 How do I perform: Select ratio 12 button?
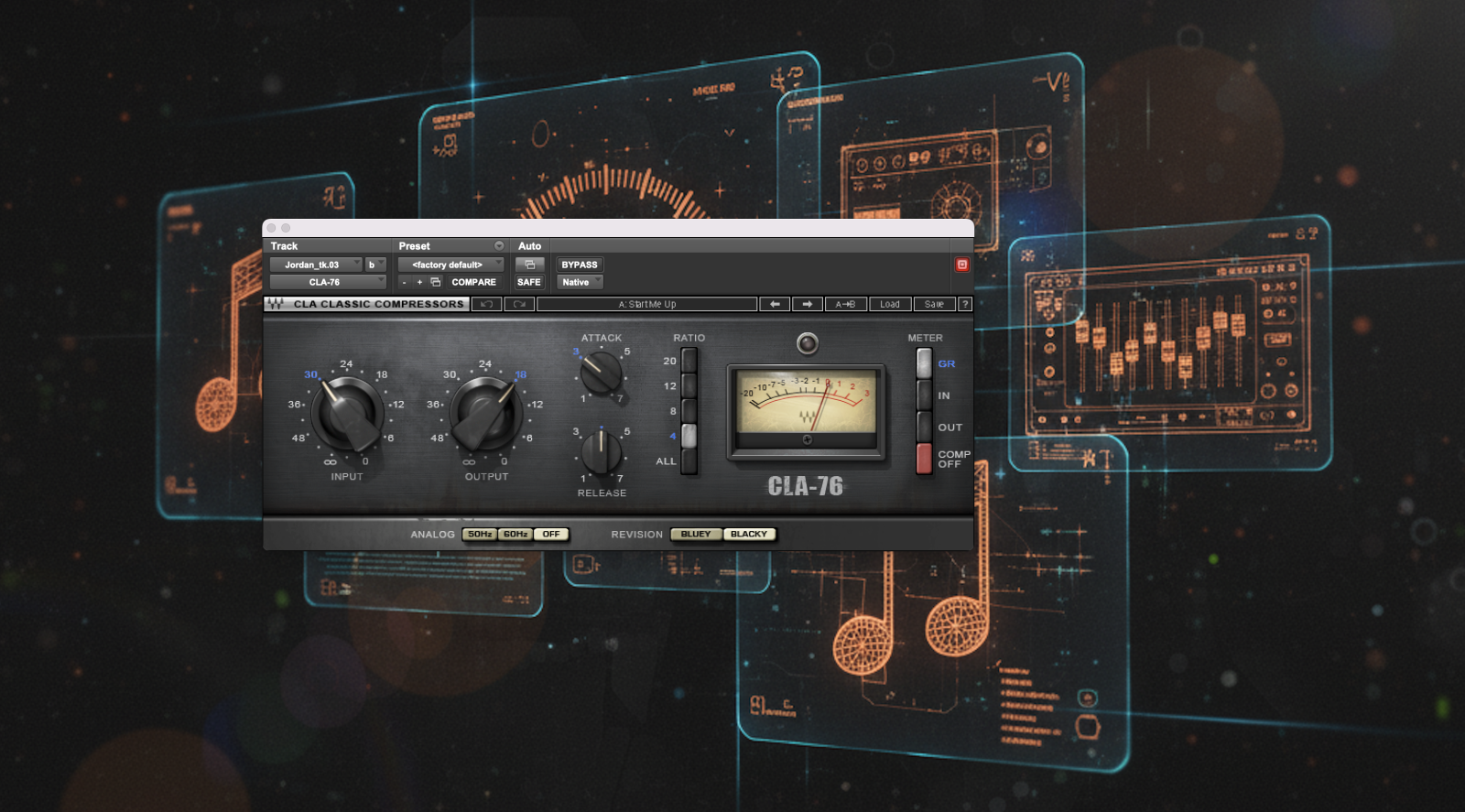[x=689, y=386]
